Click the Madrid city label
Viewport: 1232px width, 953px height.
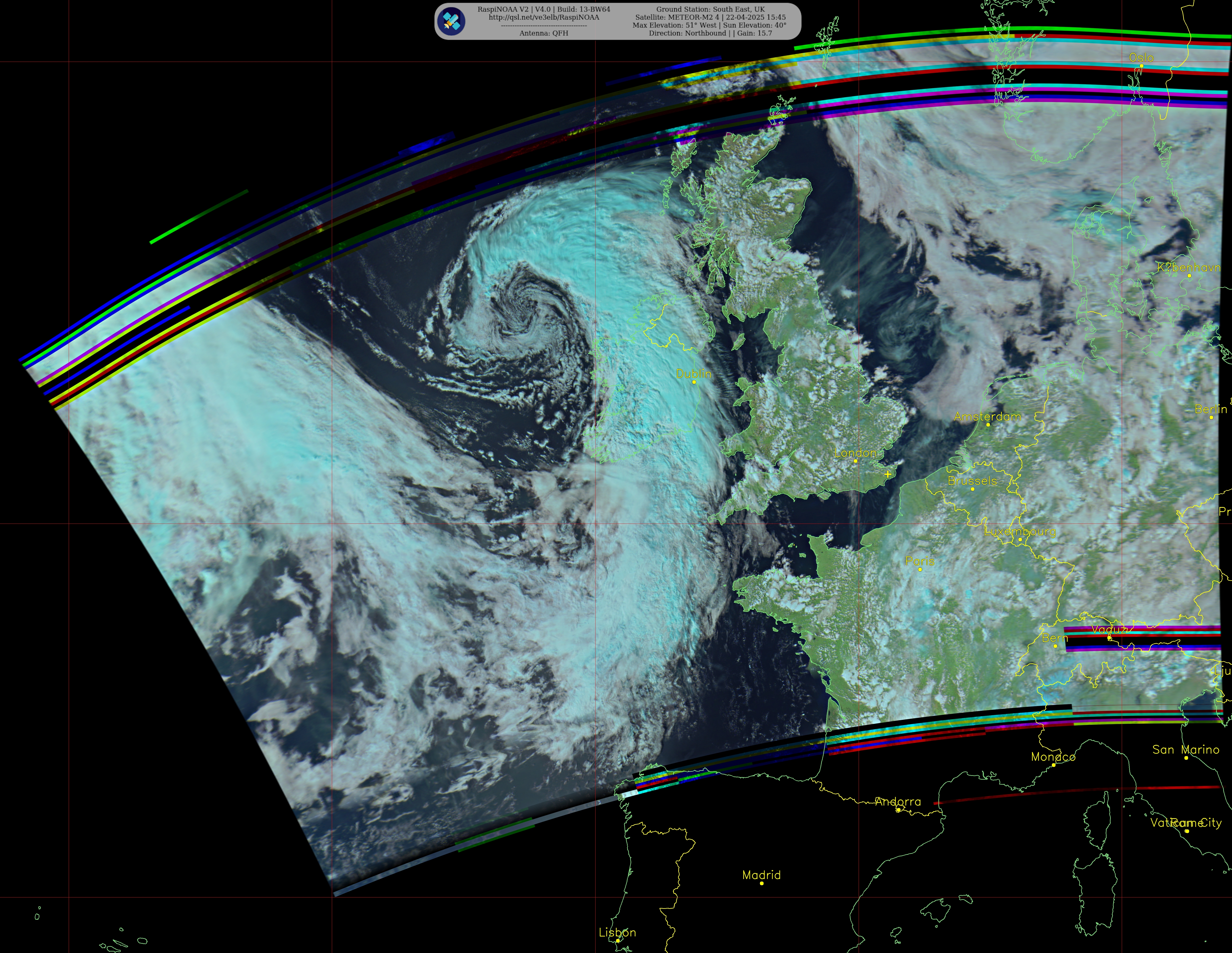point(761,875)
